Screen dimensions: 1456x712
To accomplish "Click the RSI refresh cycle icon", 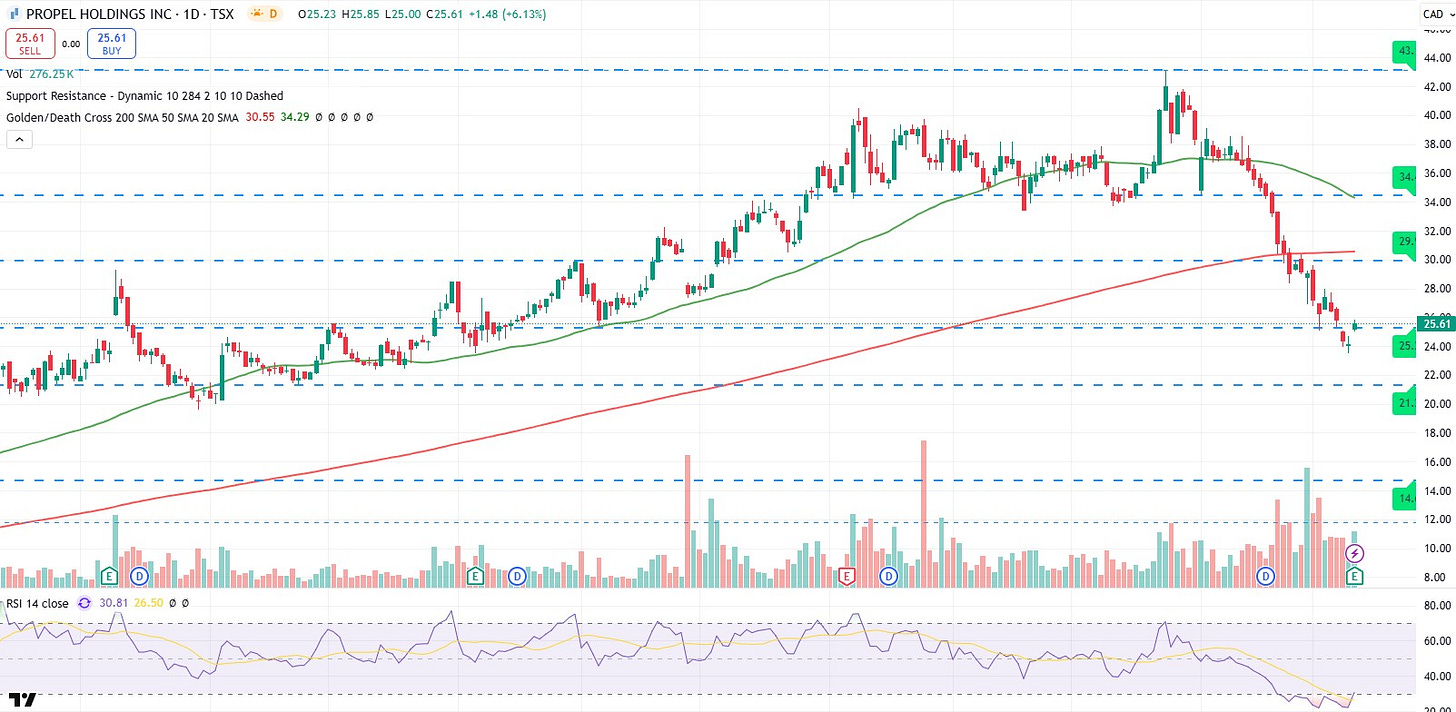I will [84, 603].
